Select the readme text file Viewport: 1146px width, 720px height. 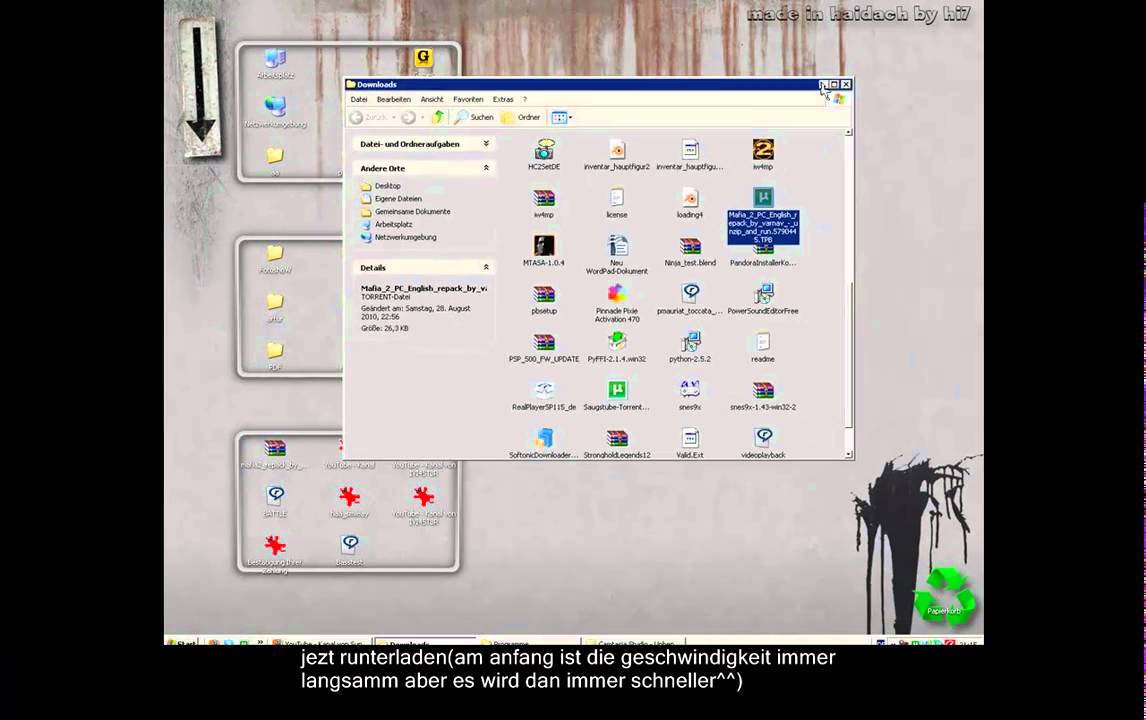[x=763, y=347]
